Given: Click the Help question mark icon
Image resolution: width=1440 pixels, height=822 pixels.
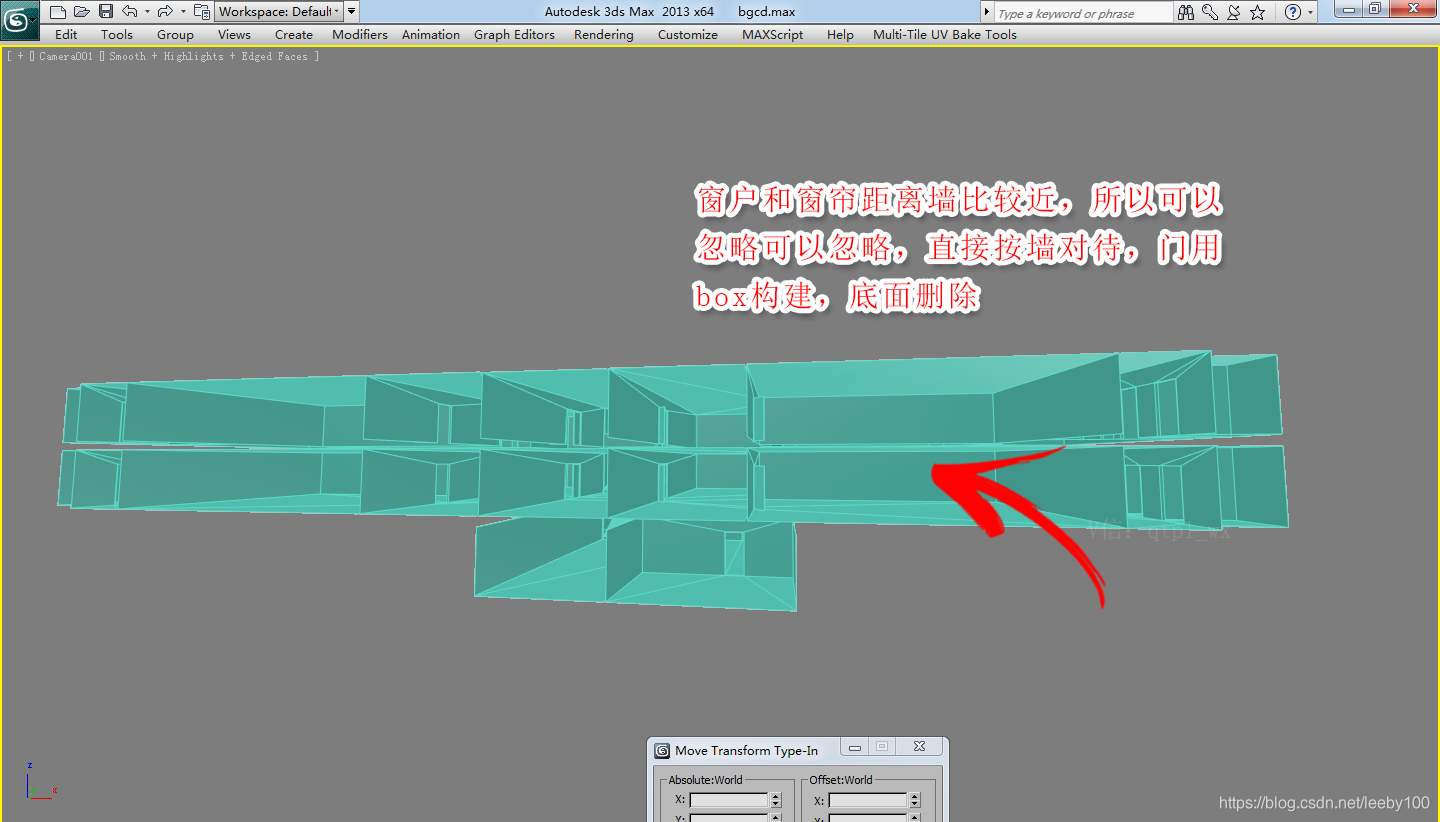Looking at the screenshot, I should click(x=1293, y=12).
